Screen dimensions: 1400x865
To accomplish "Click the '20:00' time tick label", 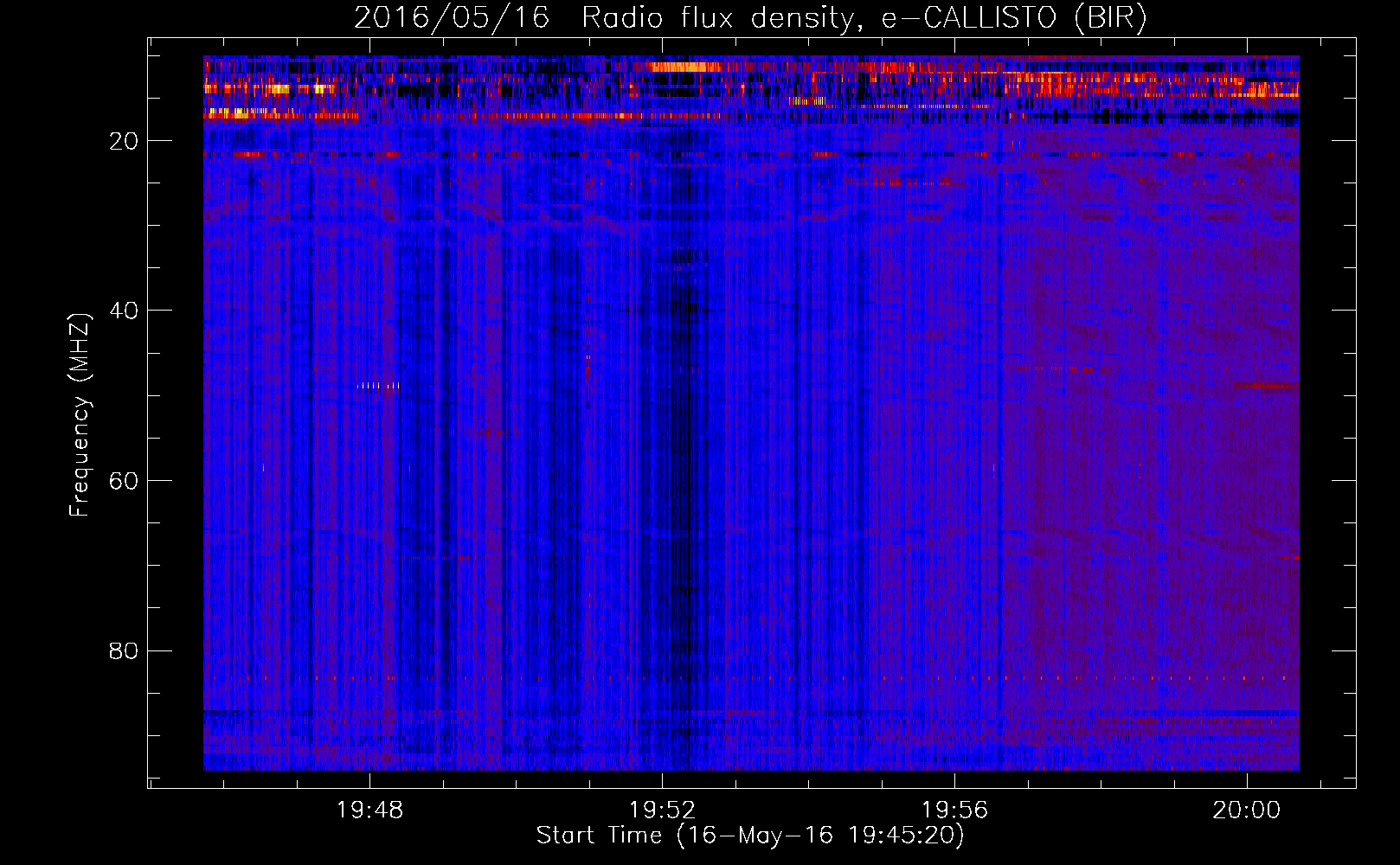I will (x=1246, y=811).
